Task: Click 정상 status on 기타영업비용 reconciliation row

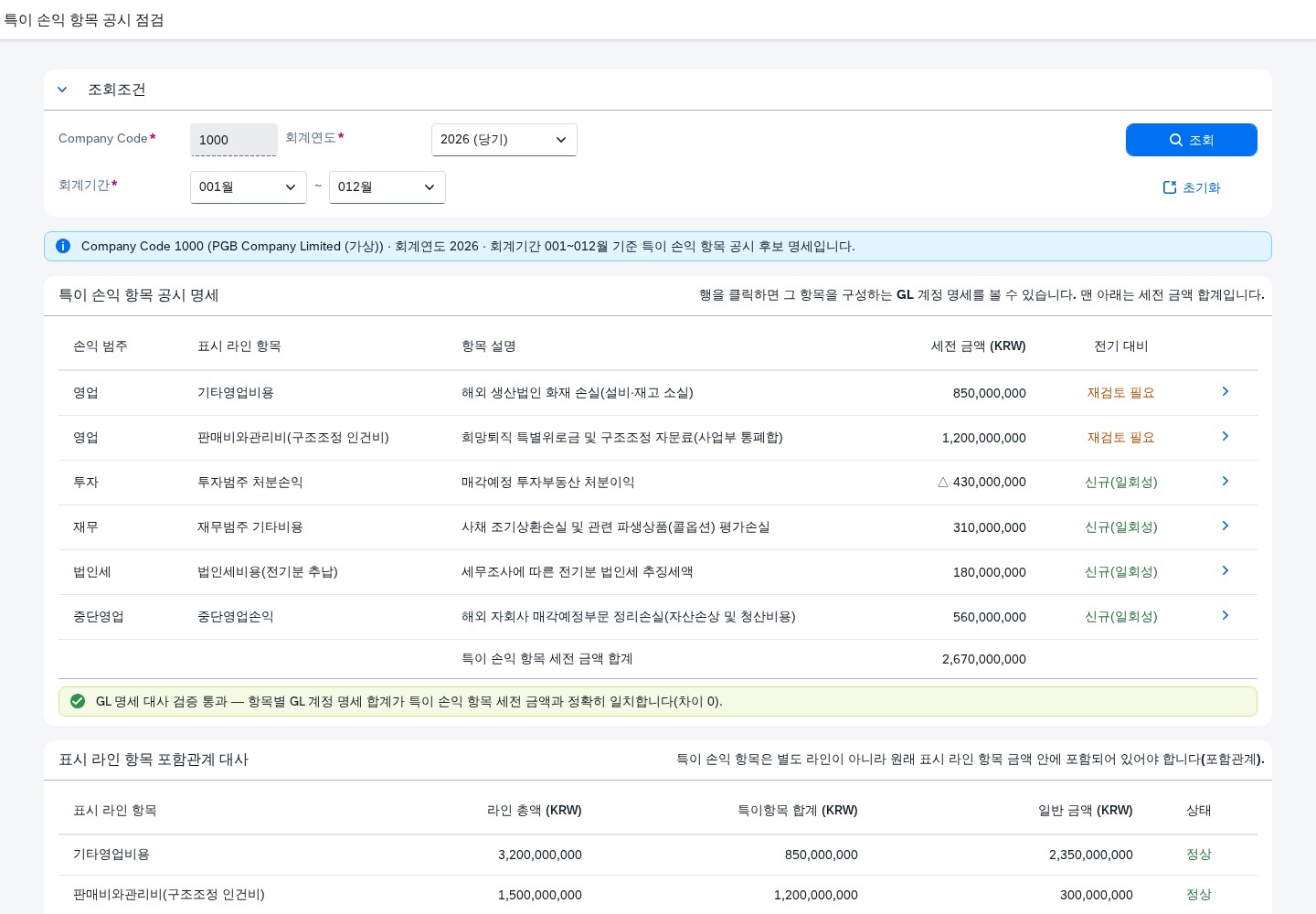Action: (1199, 855)
